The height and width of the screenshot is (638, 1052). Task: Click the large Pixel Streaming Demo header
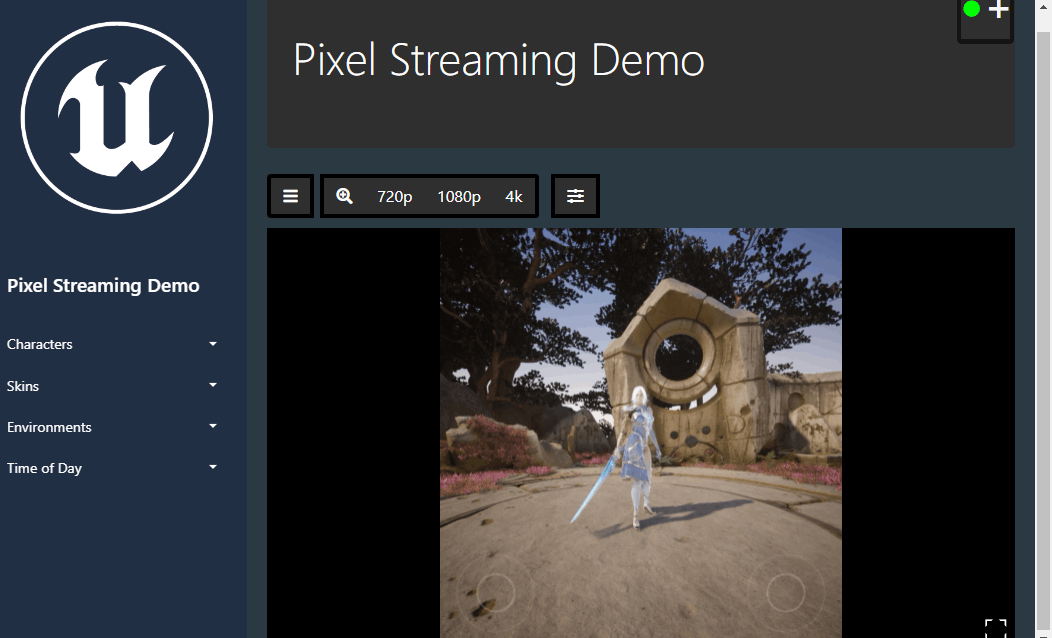[x=499, y=60]
